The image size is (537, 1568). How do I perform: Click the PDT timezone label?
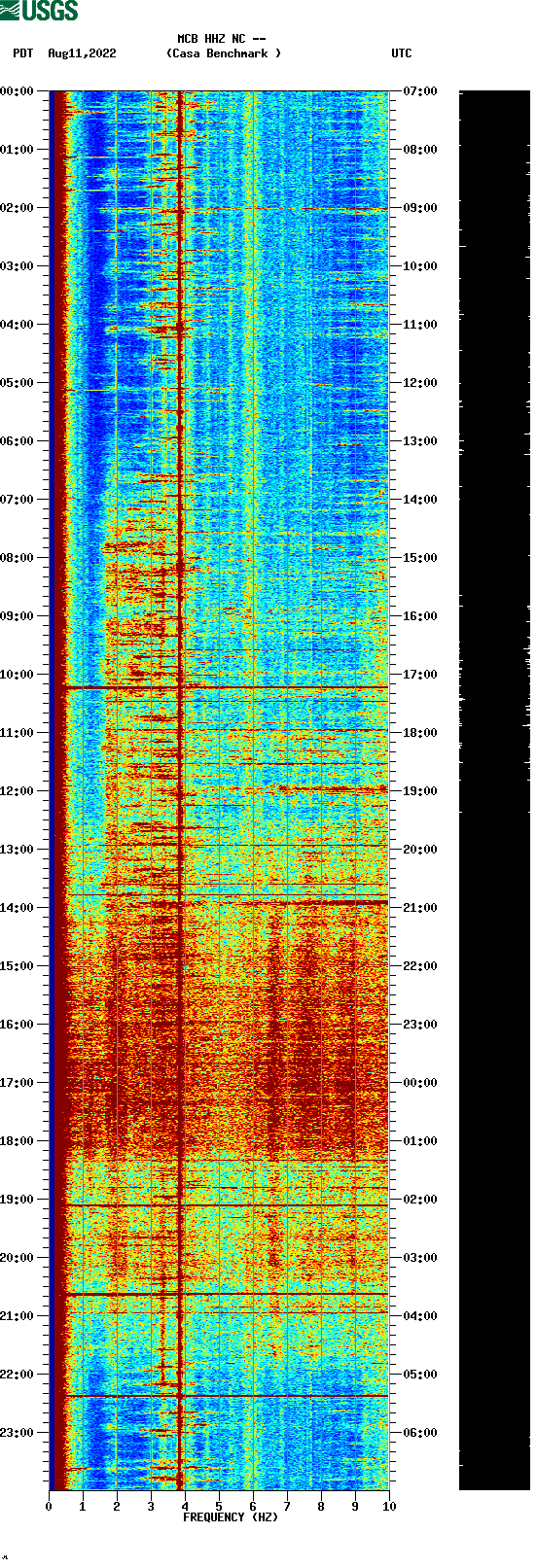point(22,54)
